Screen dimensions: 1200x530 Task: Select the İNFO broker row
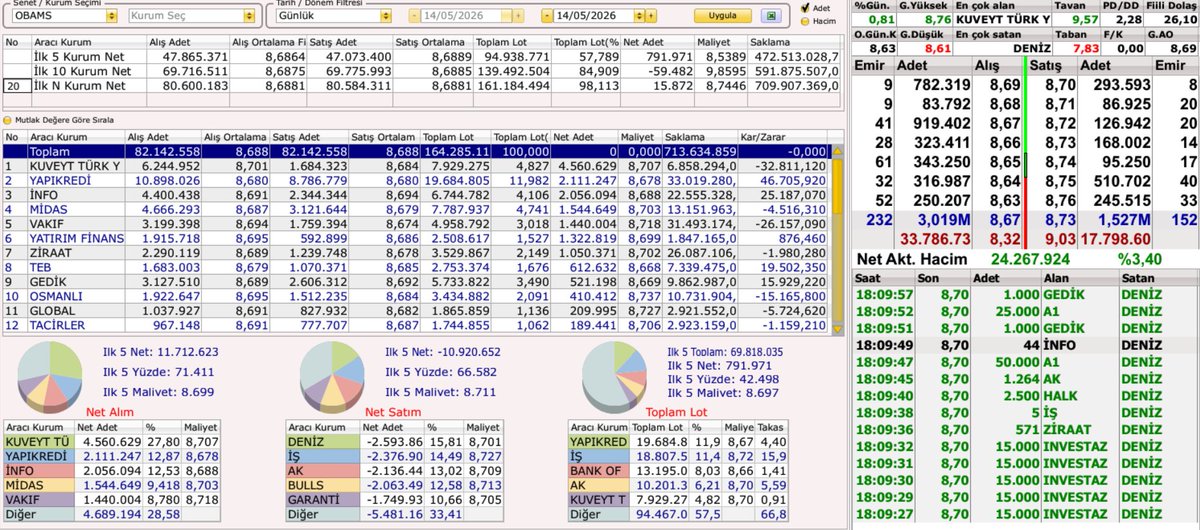coord(416,194)
